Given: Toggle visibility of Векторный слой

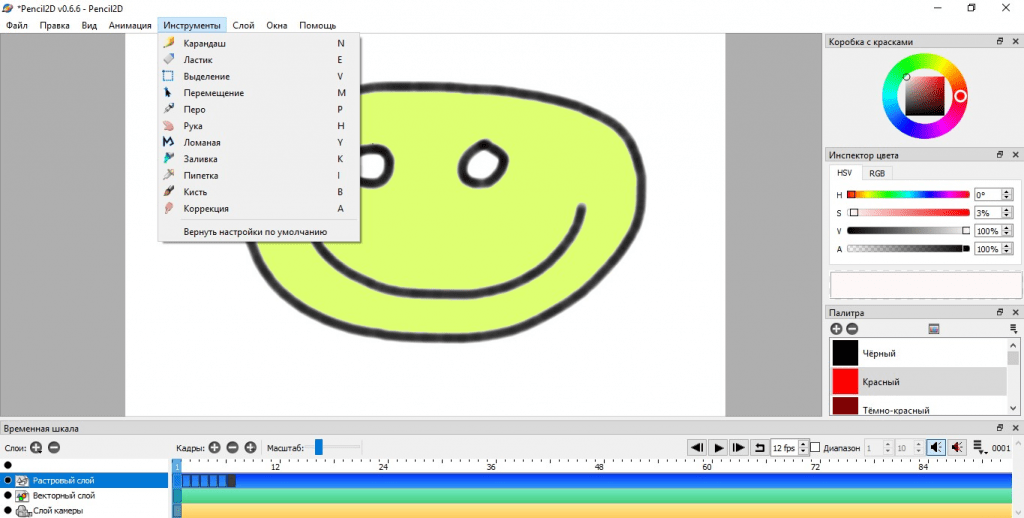Looking at the screenshot, I should click(8, 495).
